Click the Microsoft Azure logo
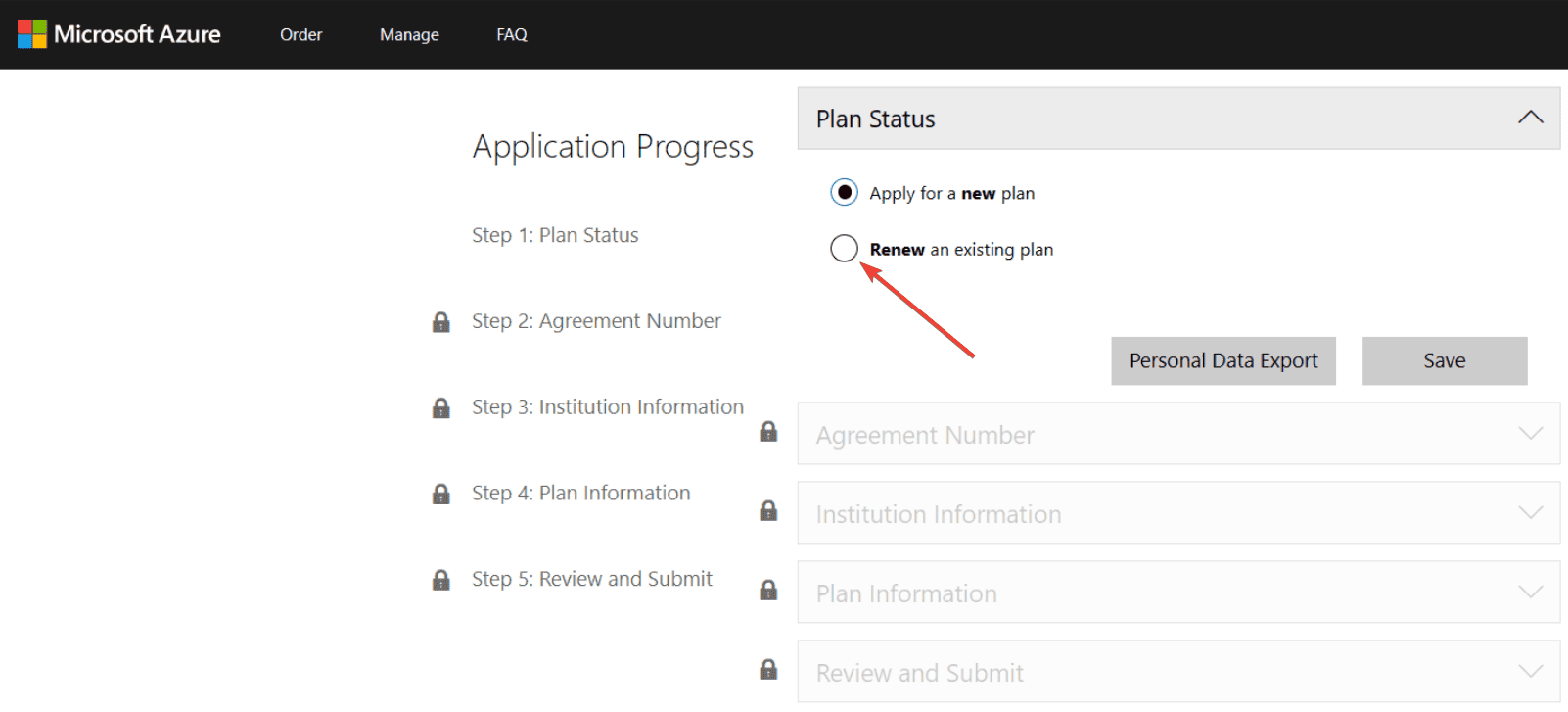1568x712 pixels. click(x=119, y=34)
